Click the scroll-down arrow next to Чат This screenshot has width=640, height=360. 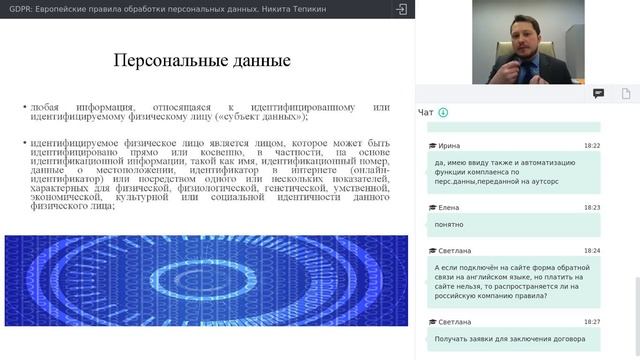[443, 112]
